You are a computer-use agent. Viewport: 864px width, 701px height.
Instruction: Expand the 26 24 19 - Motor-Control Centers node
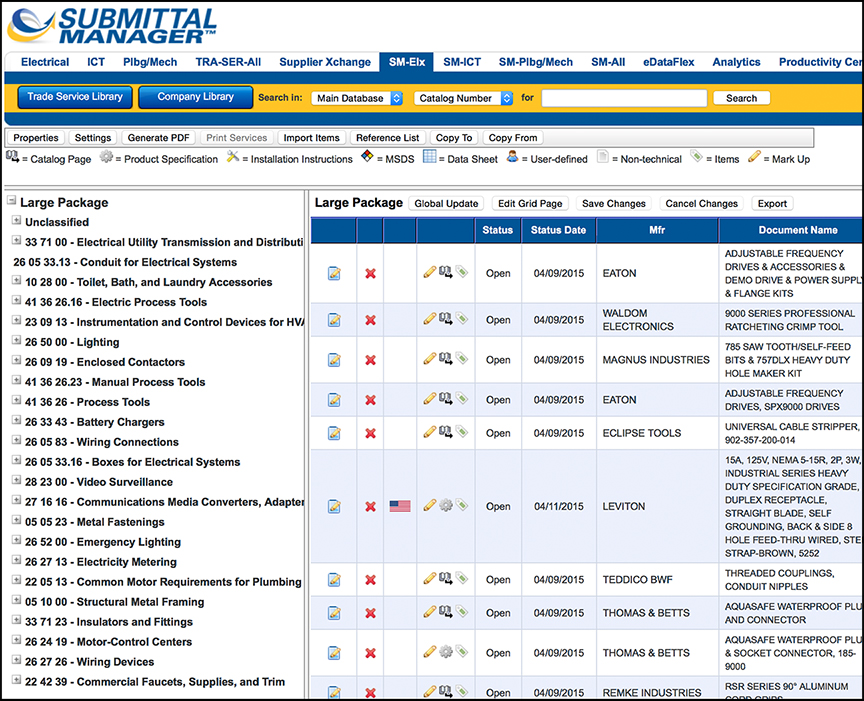click(x=17, y=640)
